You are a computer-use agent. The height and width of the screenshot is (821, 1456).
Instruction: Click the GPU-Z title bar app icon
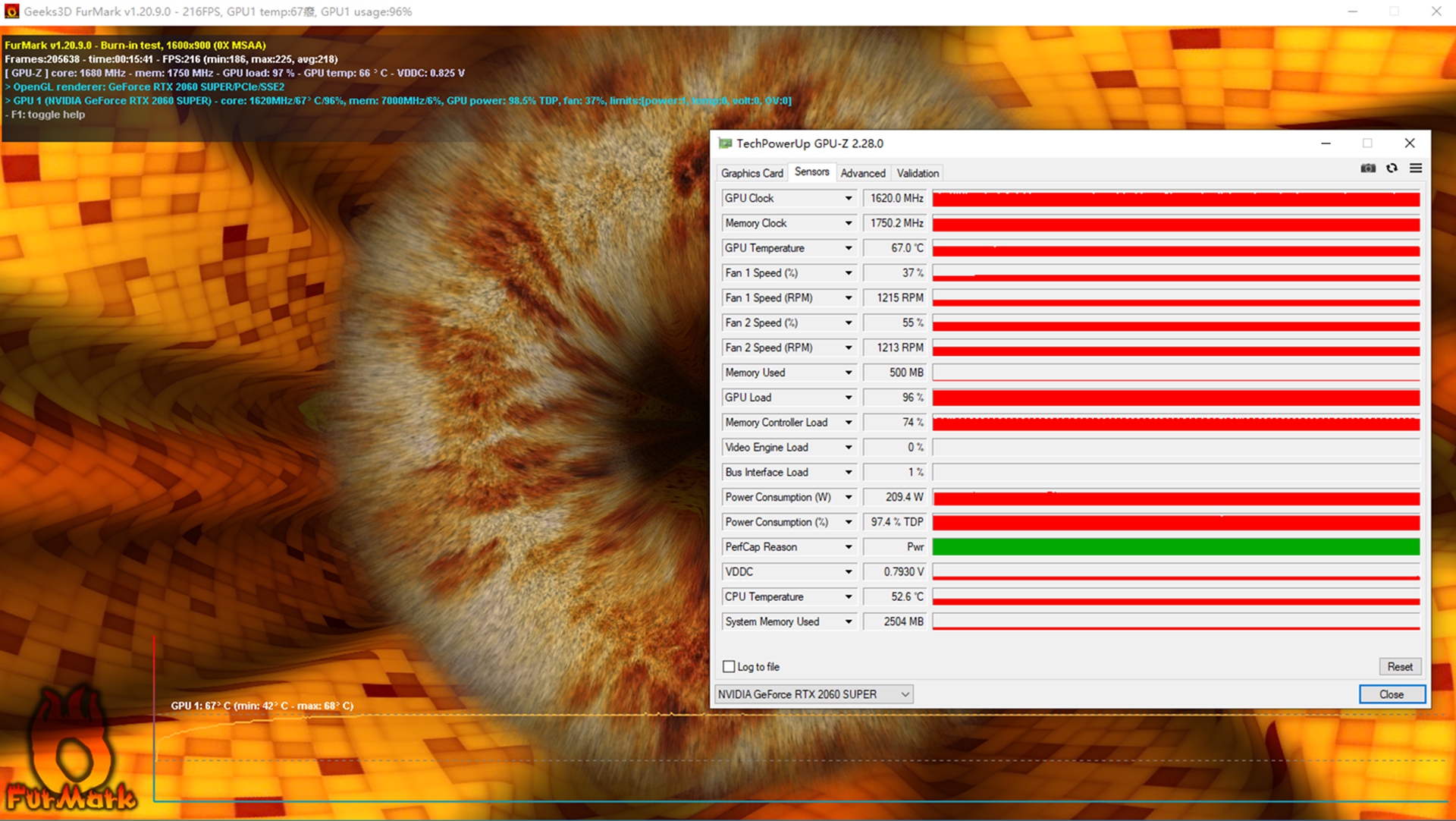pyautogui.click(x=725, y=143)
